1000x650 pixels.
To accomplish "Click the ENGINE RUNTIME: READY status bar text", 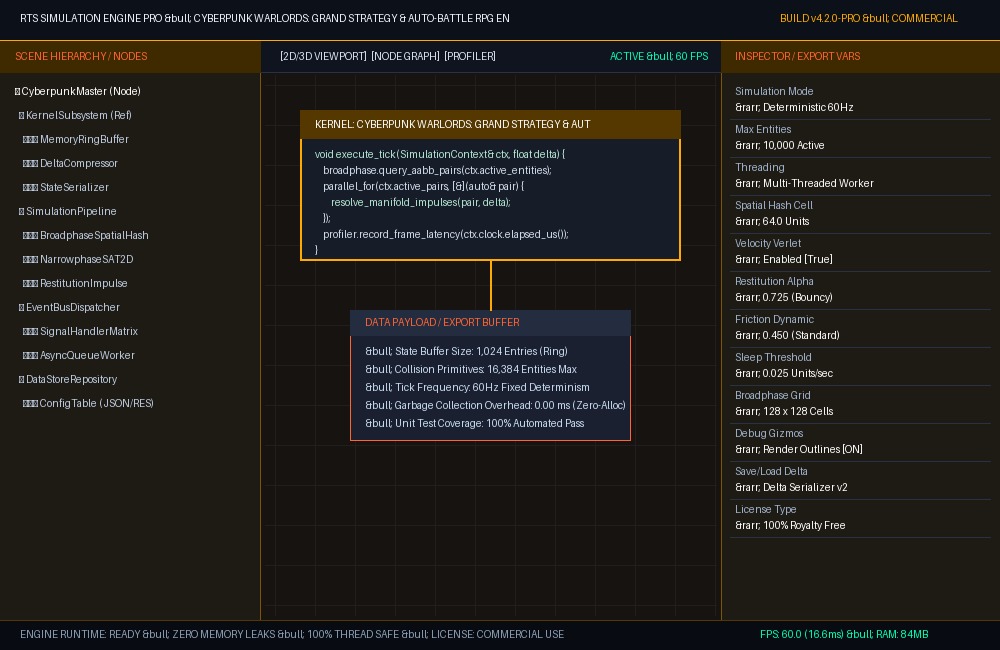I will (x=292, y=634).
